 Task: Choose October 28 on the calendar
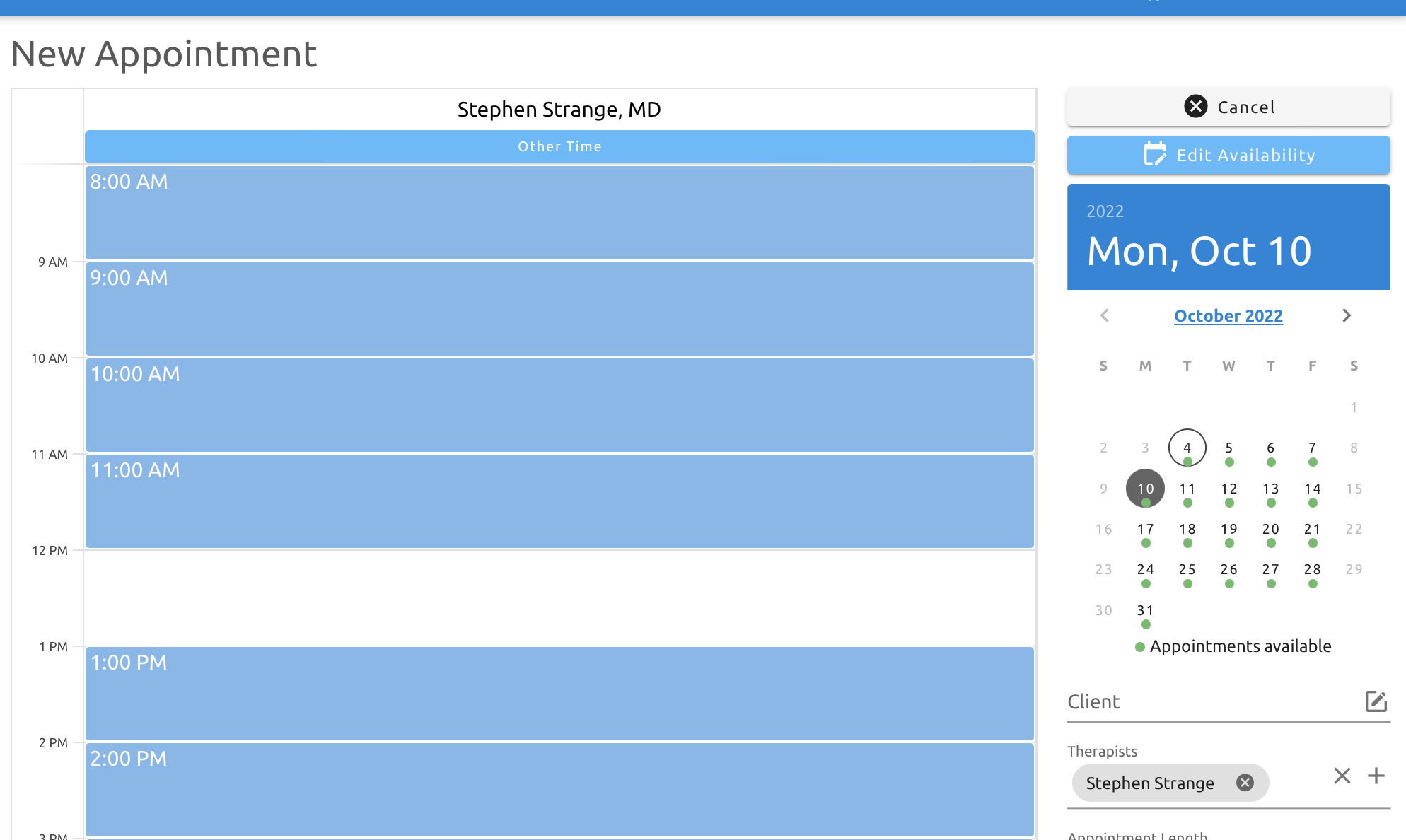pyautogui.click(x=1312, y=570)
